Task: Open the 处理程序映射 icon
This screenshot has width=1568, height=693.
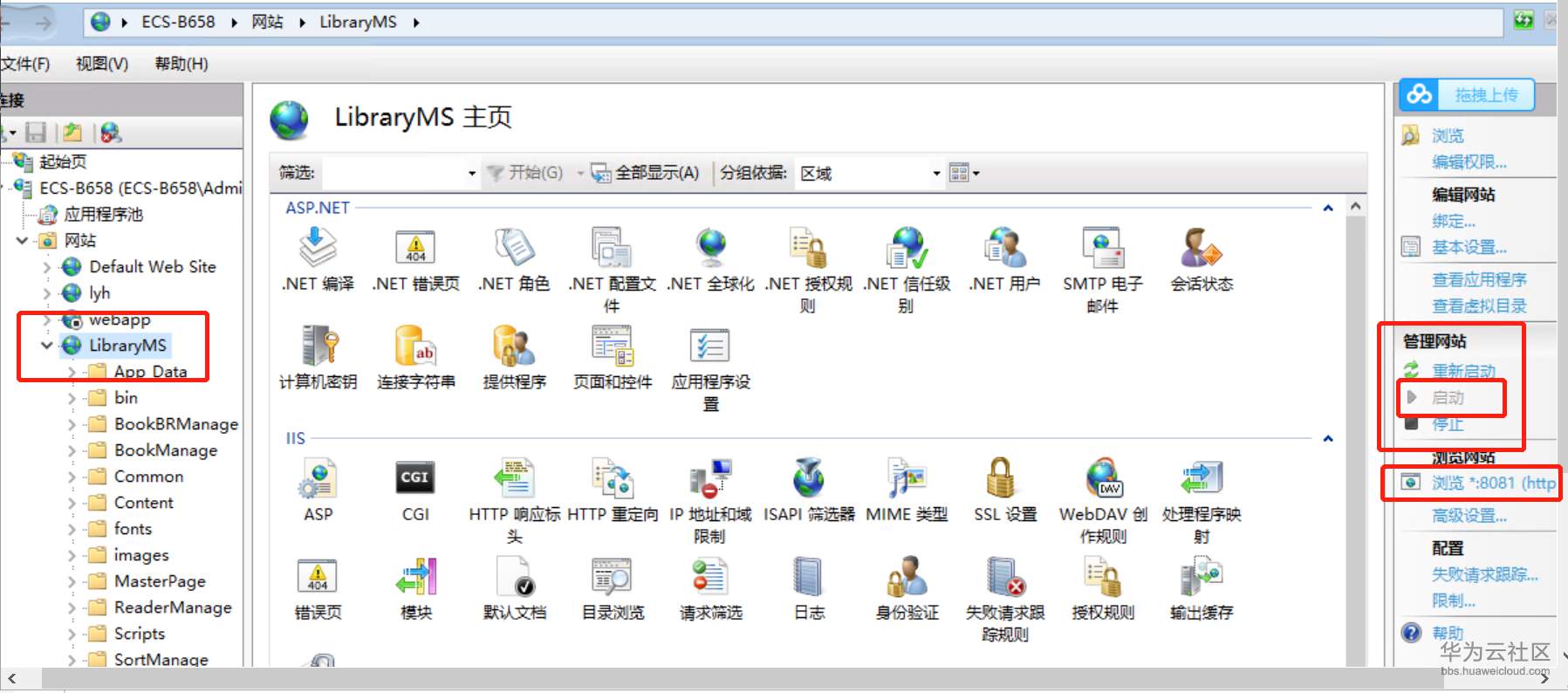Action: pos(1202,478)
